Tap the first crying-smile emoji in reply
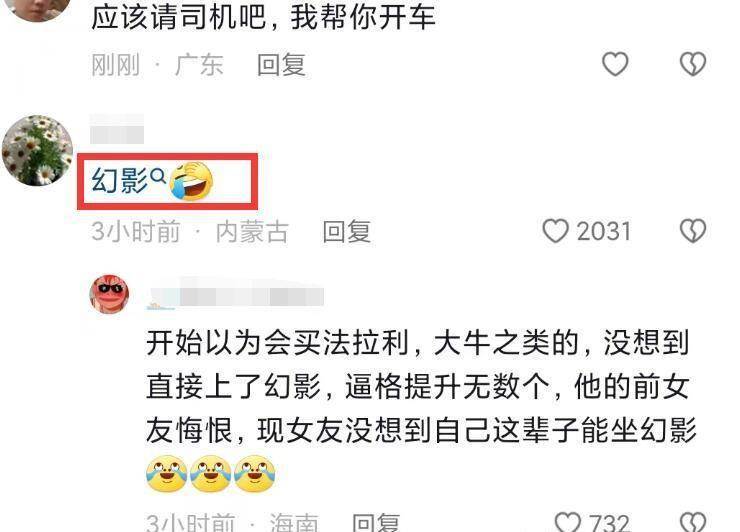 point(166,473)
